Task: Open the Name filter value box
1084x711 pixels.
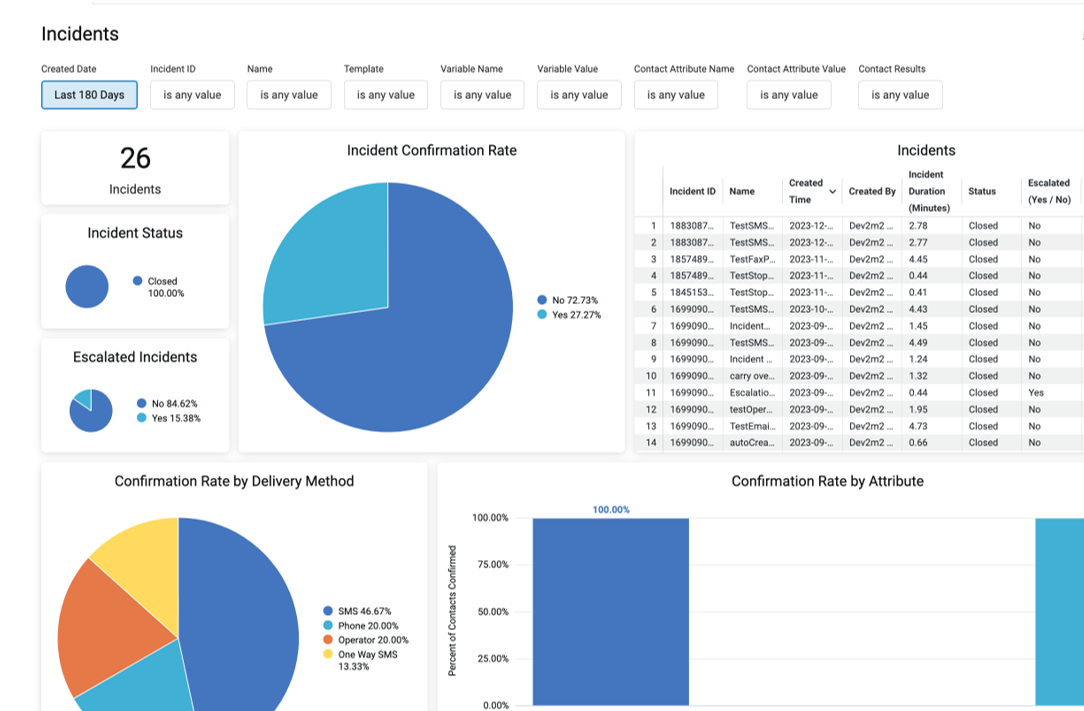Action: (x=289, y=95)
